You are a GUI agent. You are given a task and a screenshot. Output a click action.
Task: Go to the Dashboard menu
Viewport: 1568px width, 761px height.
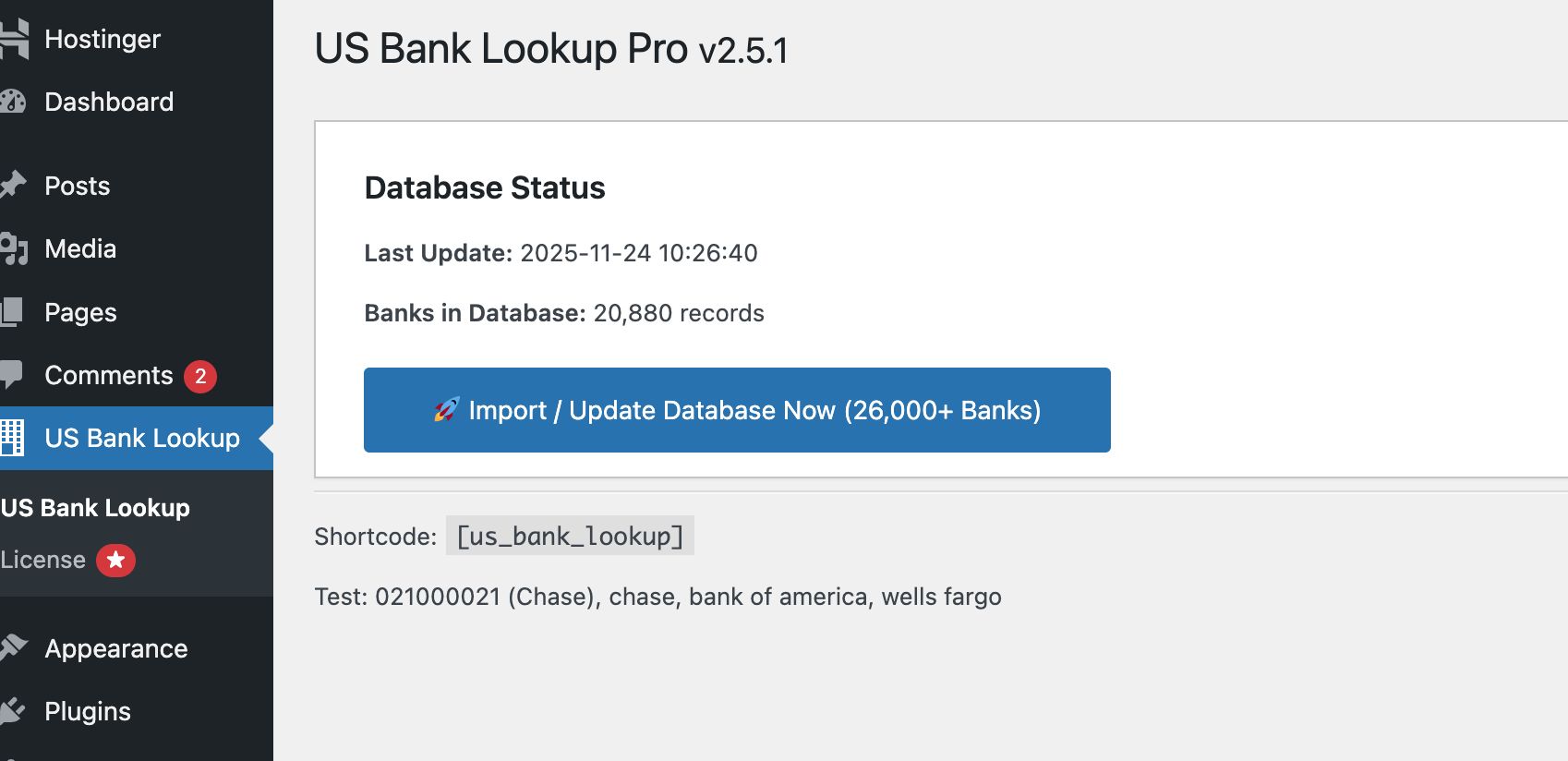[109, 102]
